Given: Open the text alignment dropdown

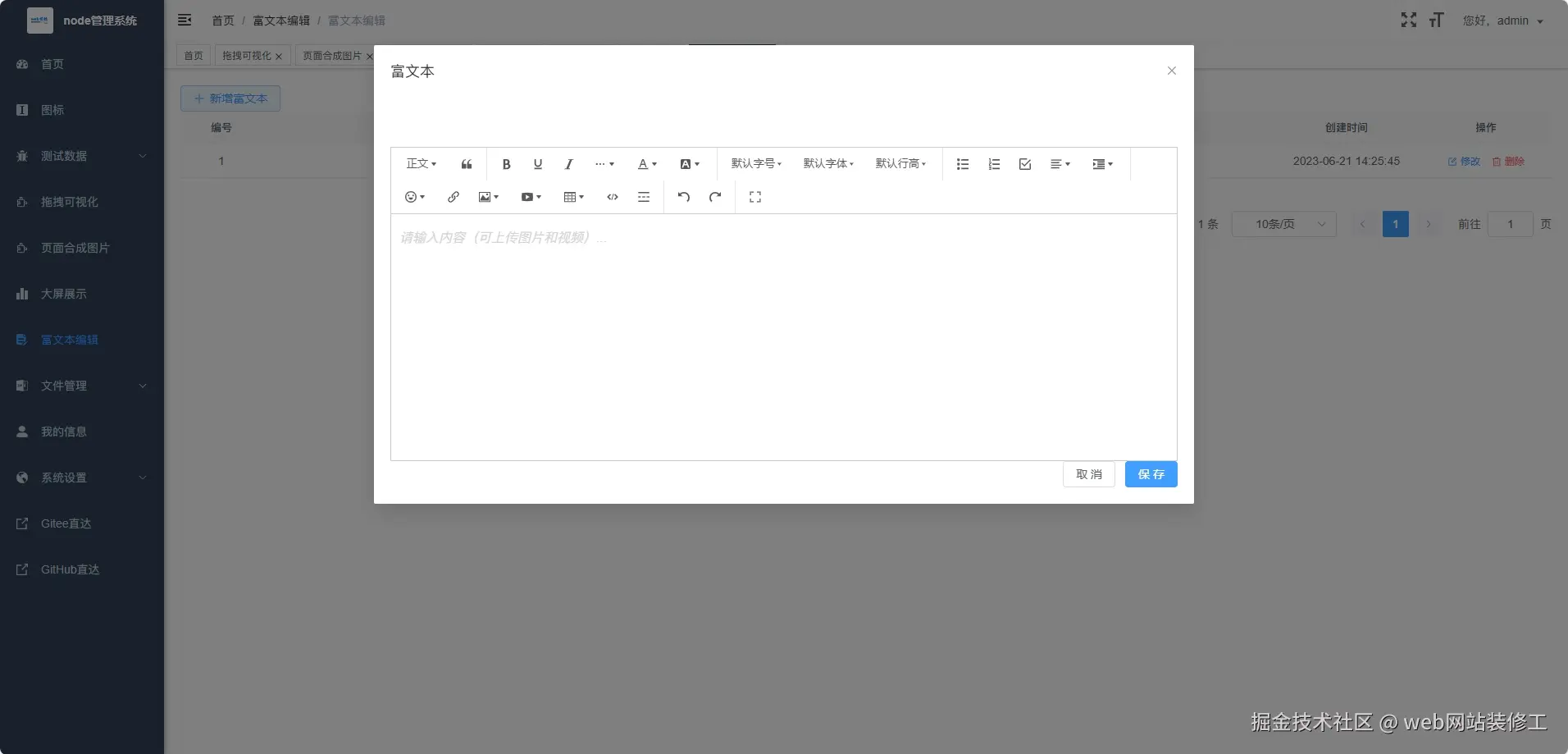Looking at the screenshot, I should (1060, 164).
